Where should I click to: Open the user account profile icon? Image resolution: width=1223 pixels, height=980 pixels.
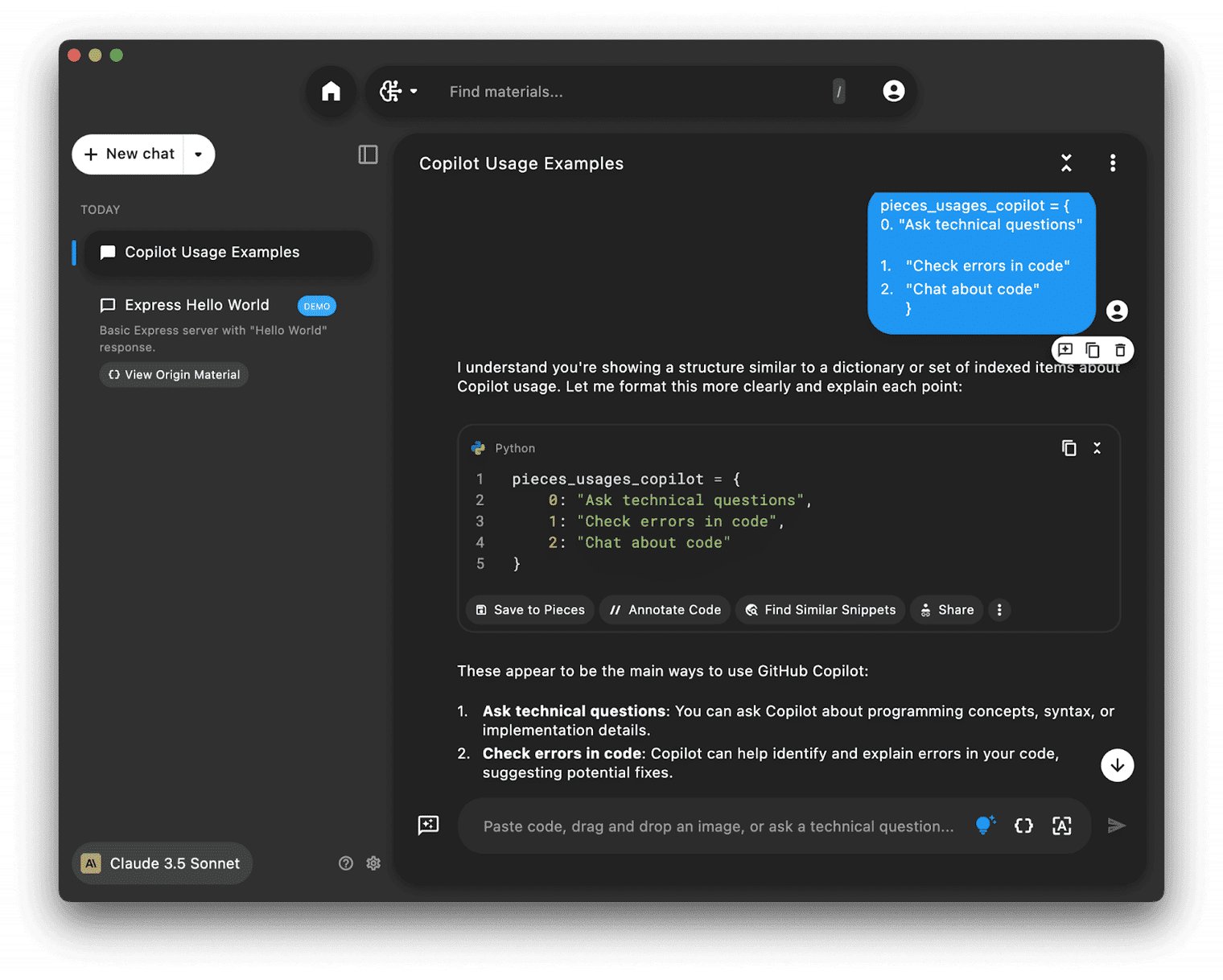coord(893,91)
